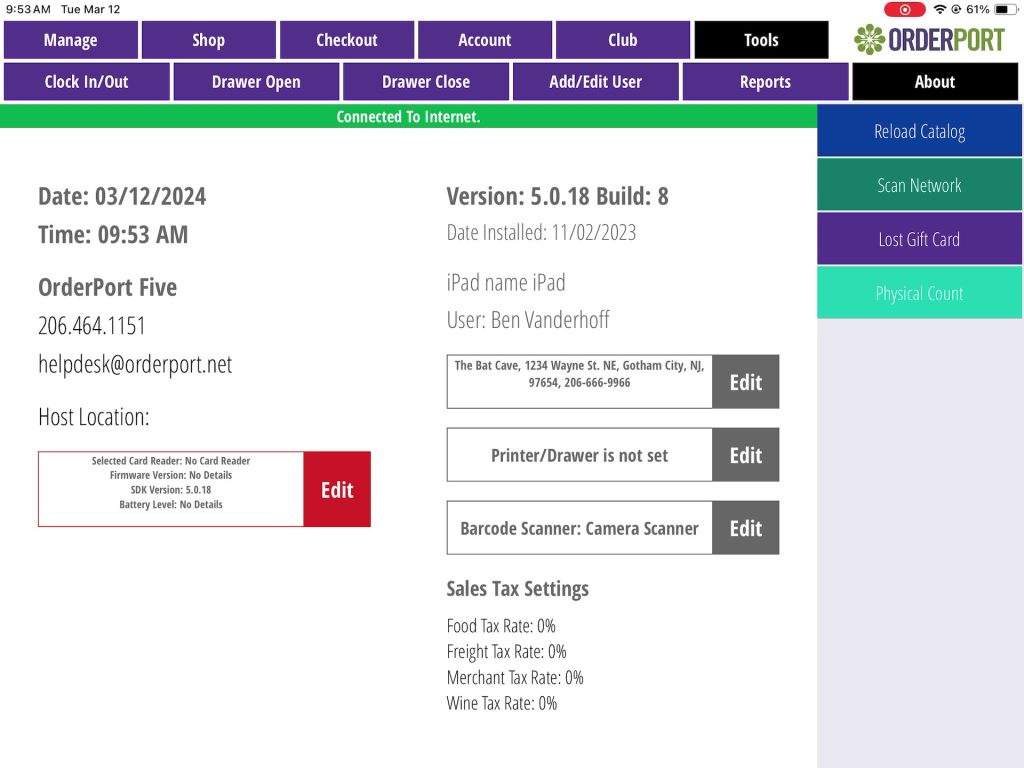Tap the battery status icon

[x=1005, y=9]
